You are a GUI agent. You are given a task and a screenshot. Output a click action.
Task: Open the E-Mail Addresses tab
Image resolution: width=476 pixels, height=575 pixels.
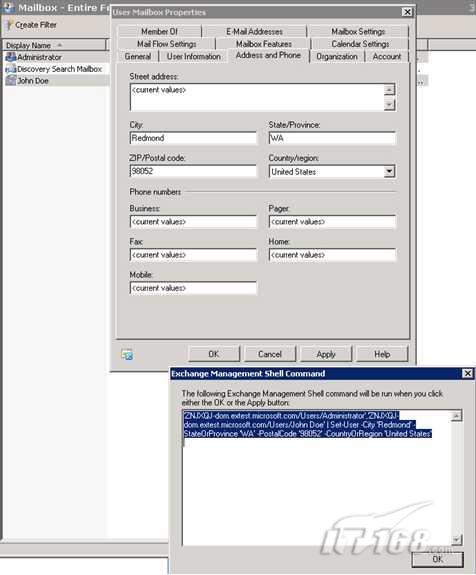[255, 32]
